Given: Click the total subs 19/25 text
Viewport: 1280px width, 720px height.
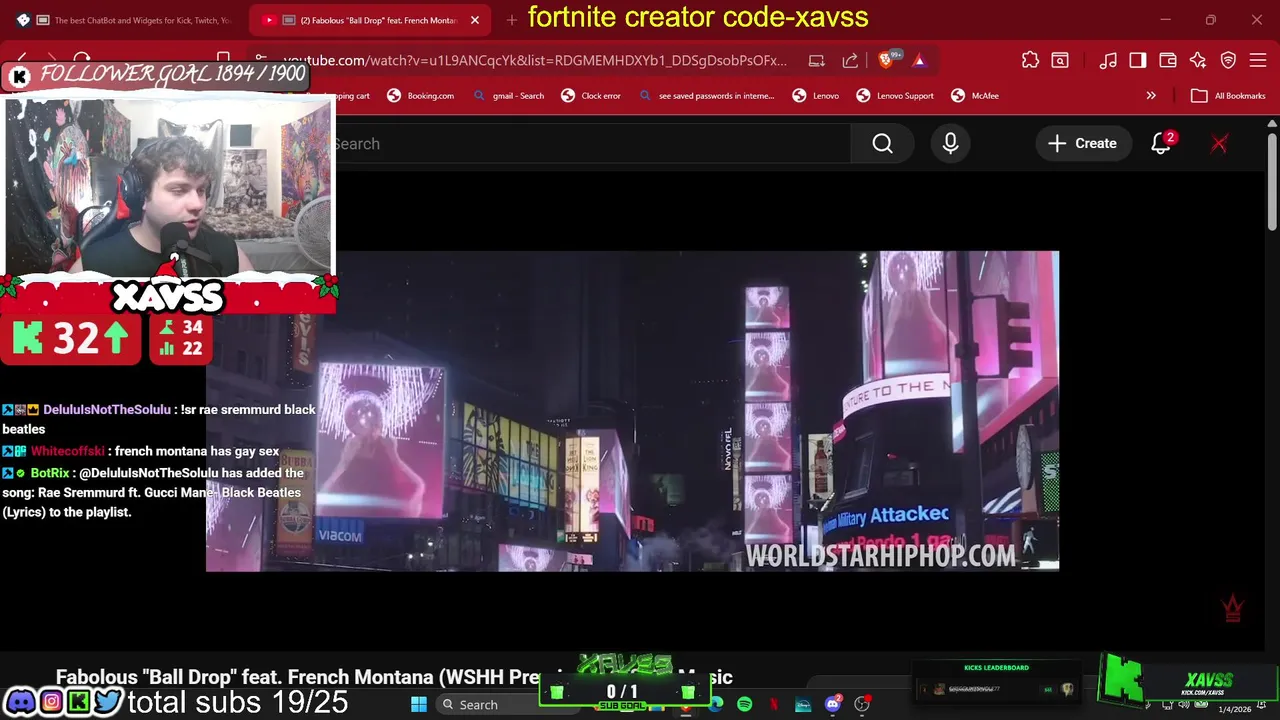Looking at the screenshot, I should (238, 702).
